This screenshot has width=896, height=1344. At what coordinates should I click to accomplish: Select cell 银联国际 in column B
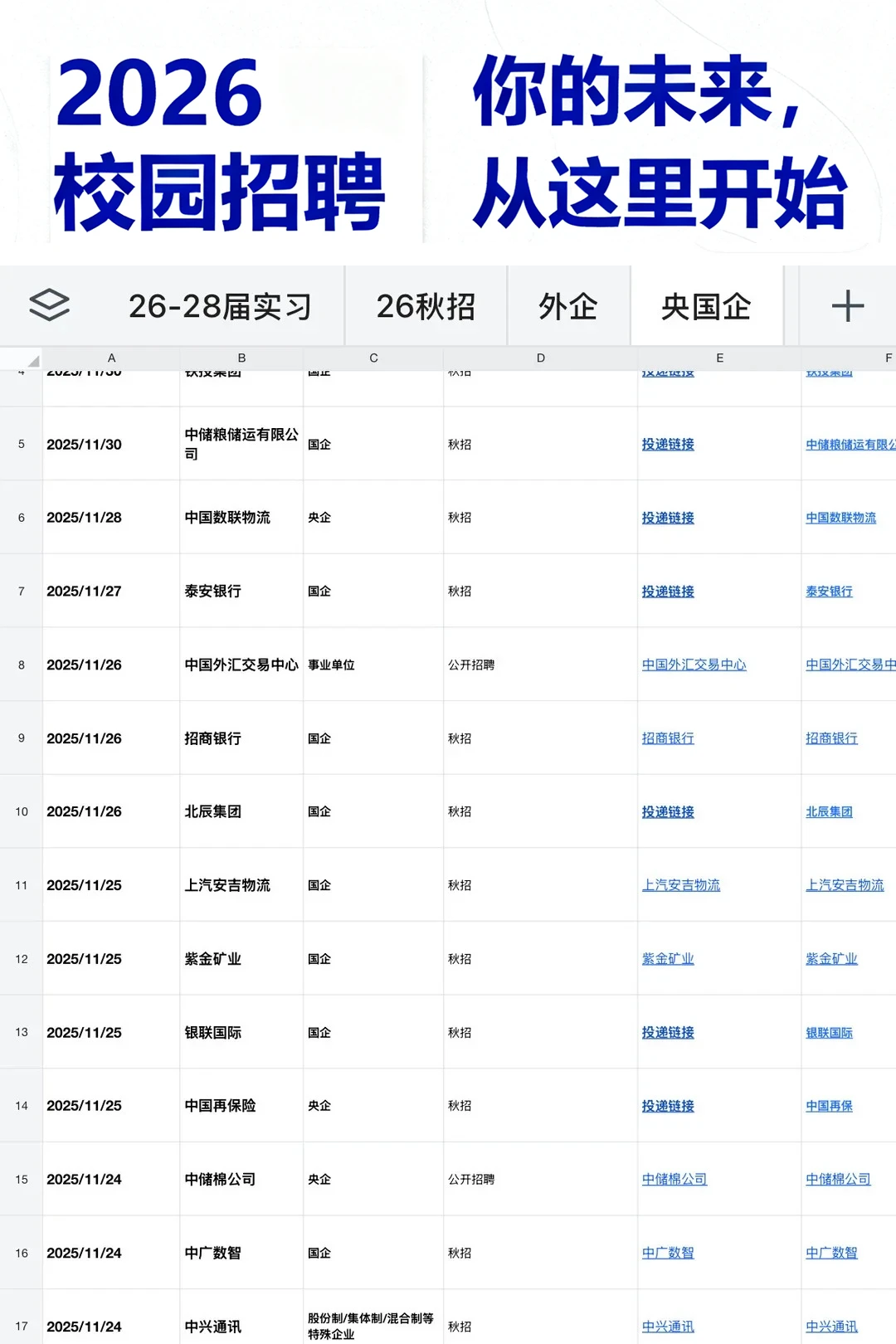point(241,1032)
